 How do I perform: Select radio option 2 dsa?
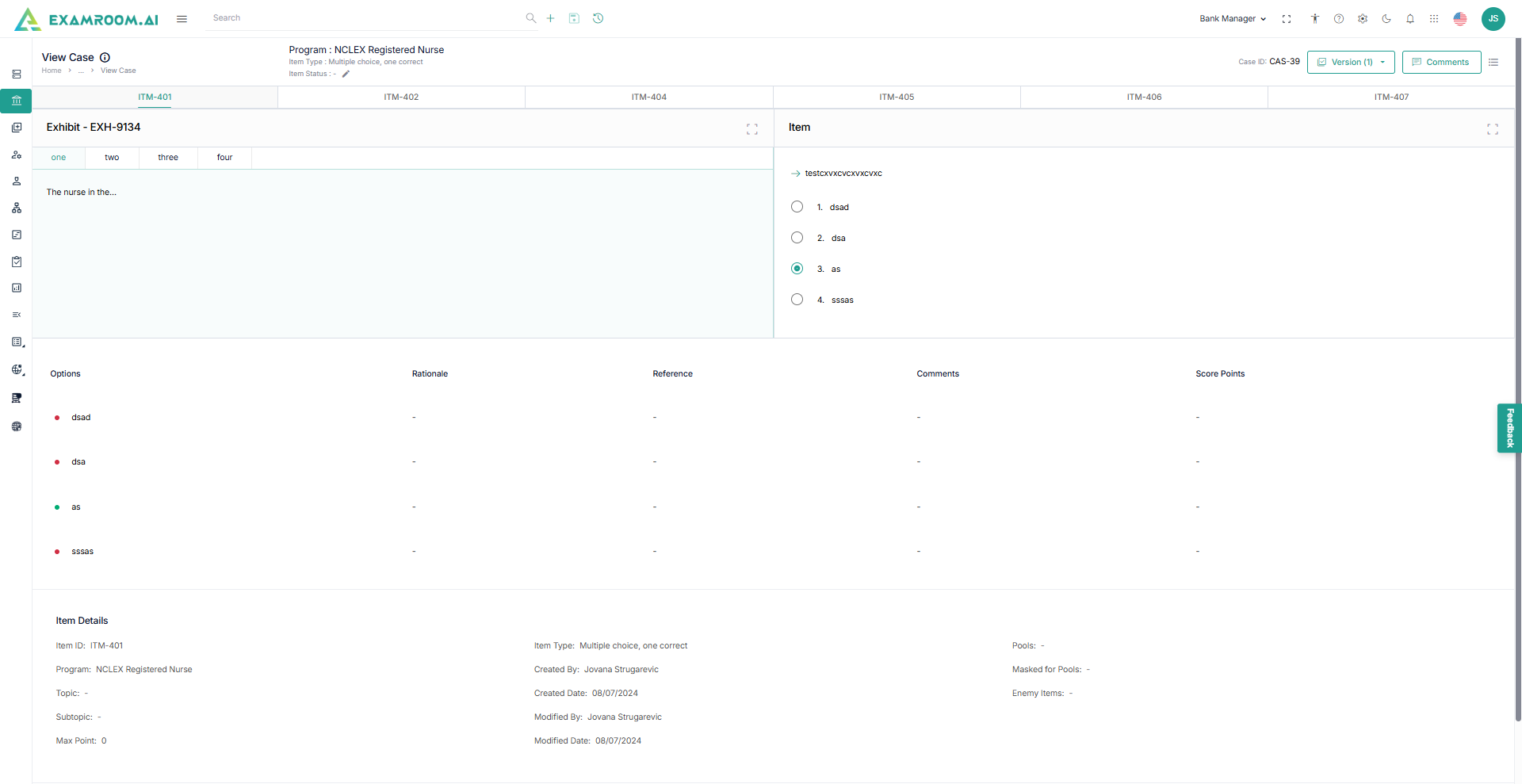point(797,238)
